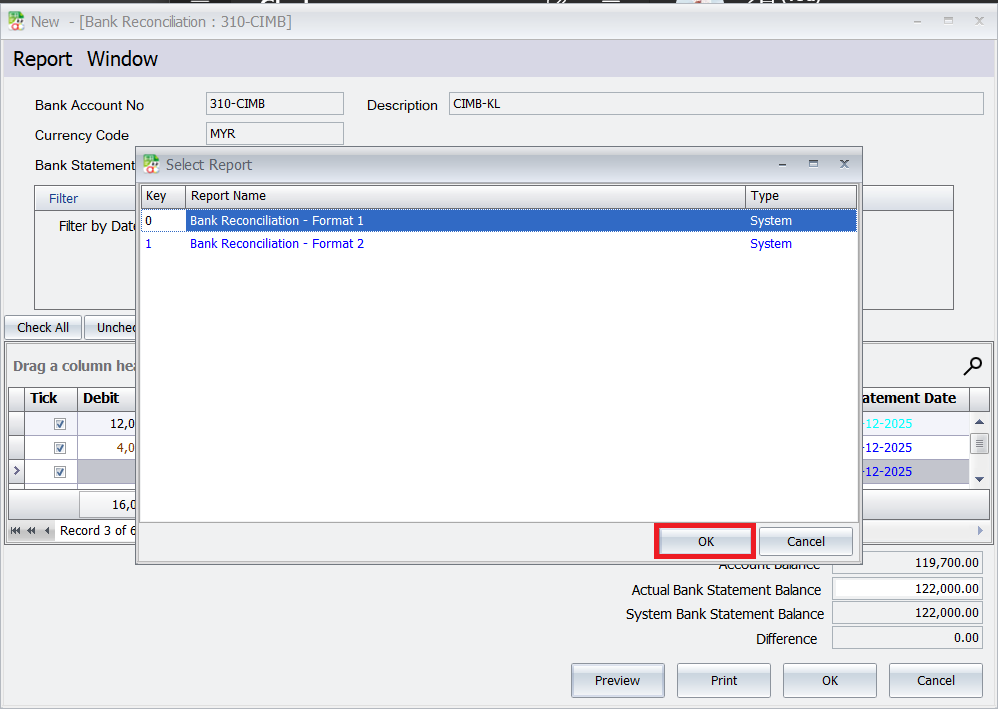Click the Type column header
Image resolution: width=998 pixels, height=709 pixels.
click(x=800, y=196)
